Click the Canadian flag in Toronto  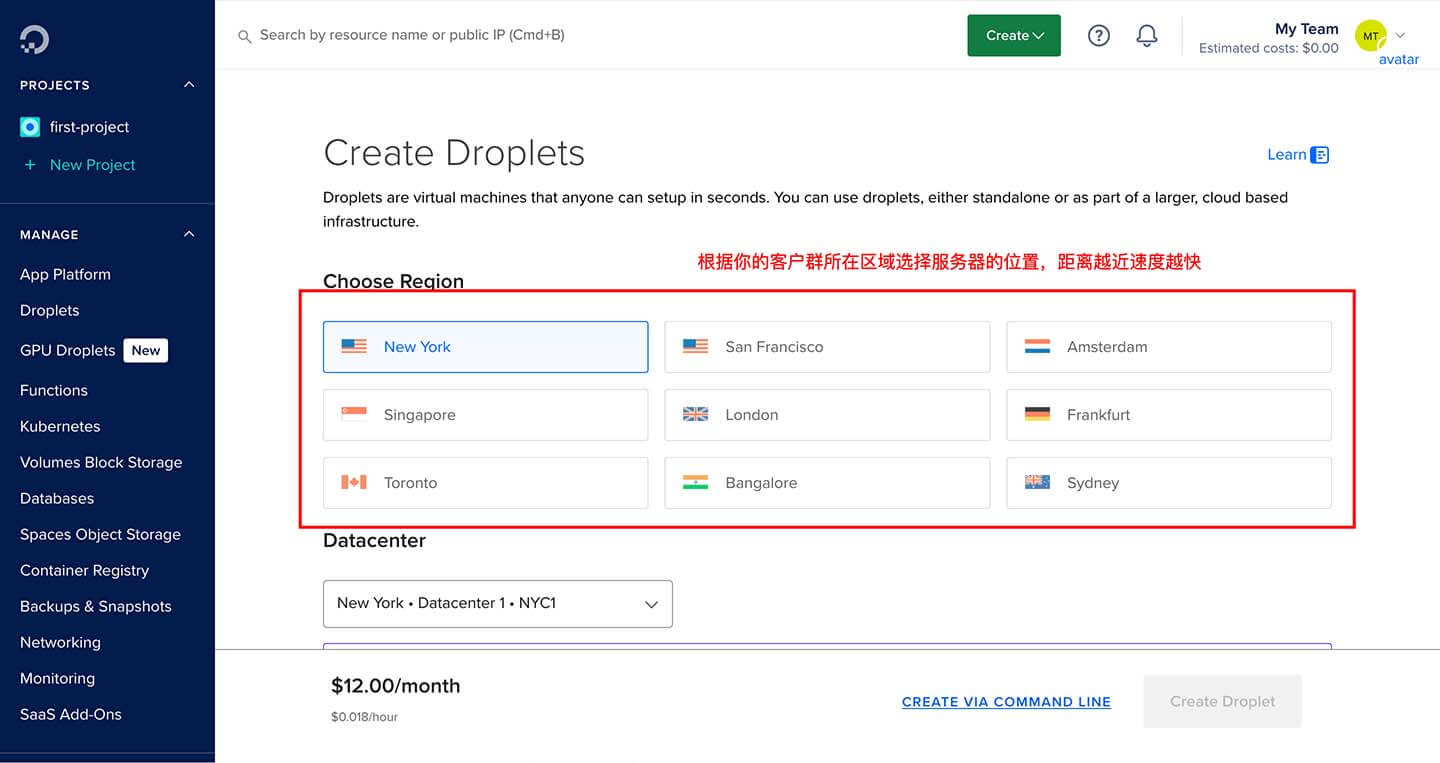tap(354, 483)
